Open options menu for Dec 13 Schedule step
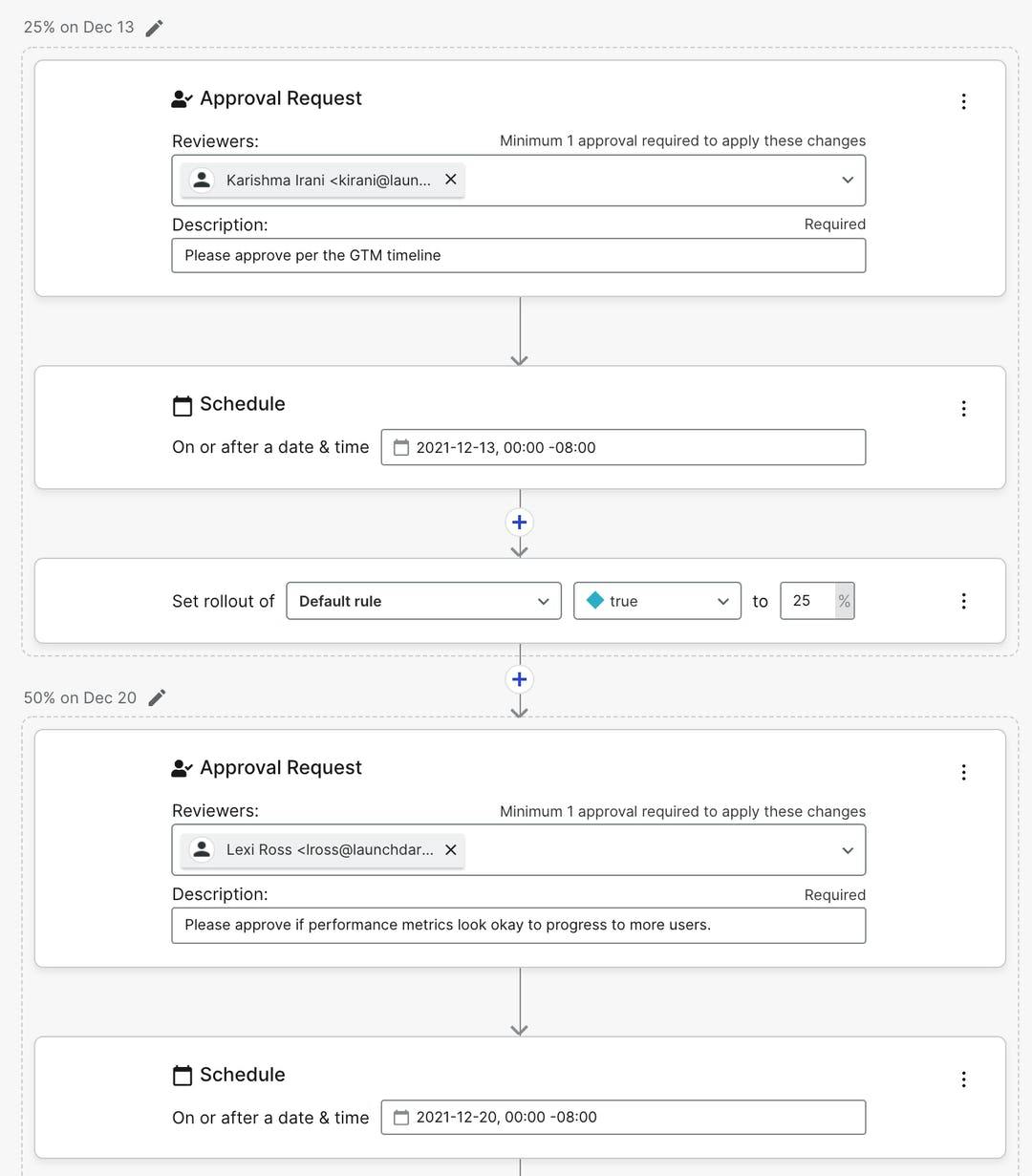1032x1176 pixels. pyautogui.click(x=963, y=409)
